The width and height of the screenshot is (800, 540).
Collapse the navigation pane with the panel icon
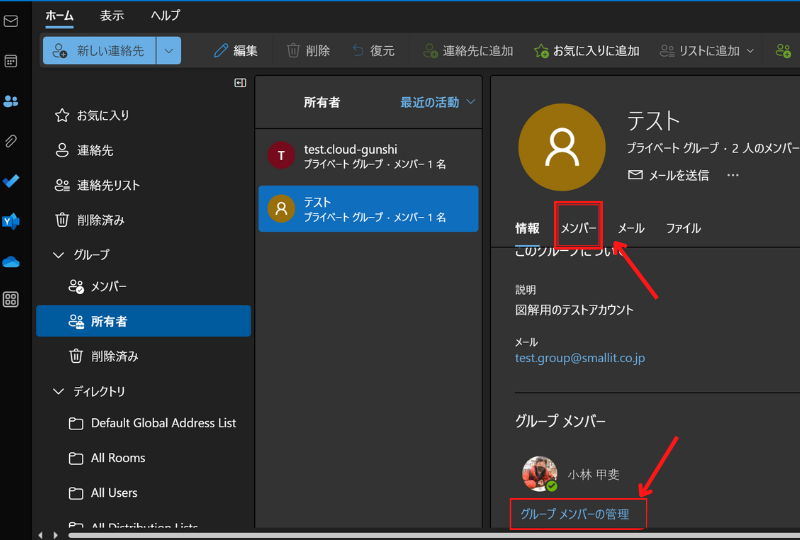point(240,83)
